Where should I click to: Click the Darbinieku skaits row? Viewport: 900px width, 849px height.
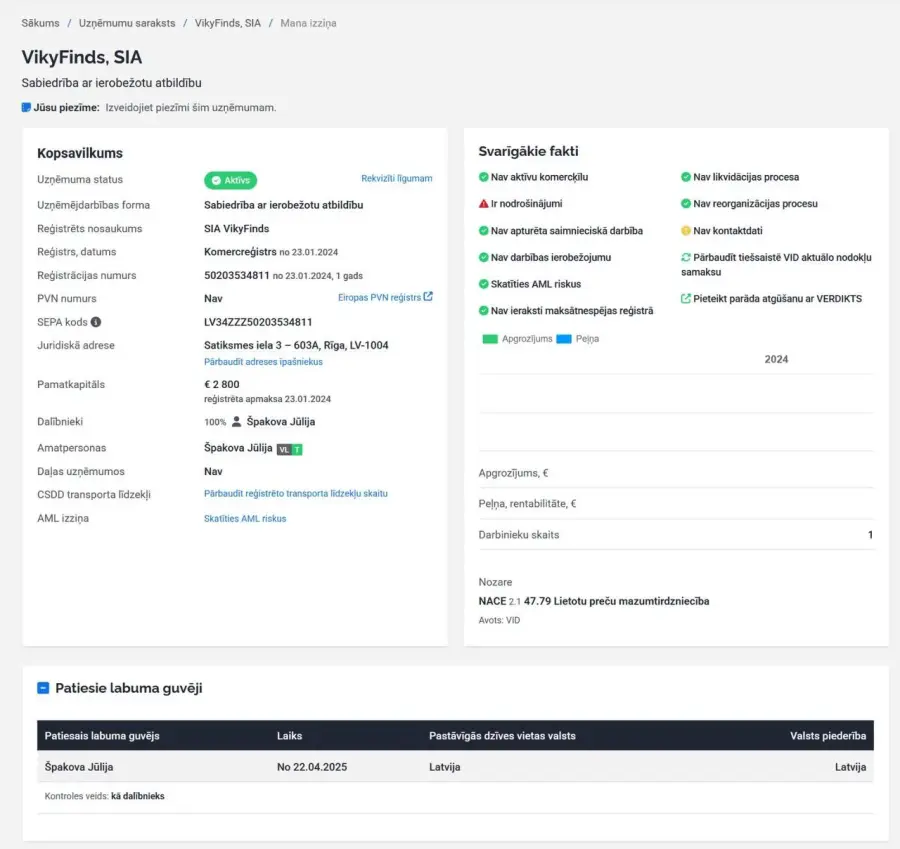pos(676,534)
